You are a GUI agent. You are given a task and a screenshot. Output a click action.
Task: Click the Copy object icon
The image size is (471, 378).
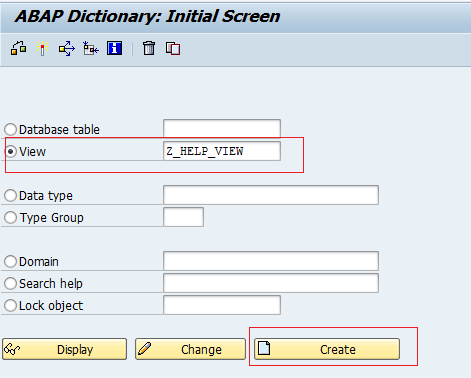click(x=173, y=48)
